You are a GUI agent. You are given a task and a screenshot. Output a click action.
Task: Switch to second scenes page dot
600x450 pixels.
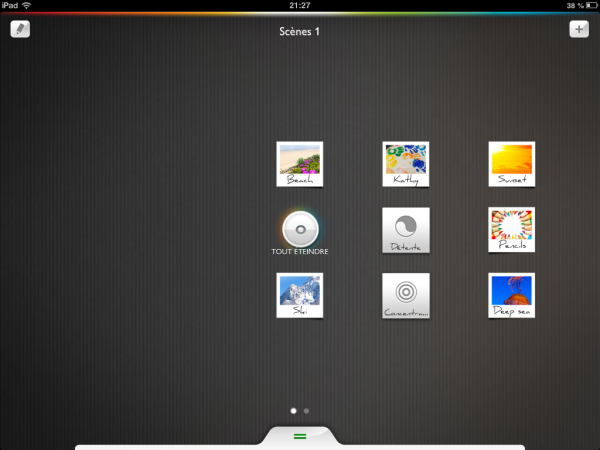pyautogui.click(x=306, y=410)
